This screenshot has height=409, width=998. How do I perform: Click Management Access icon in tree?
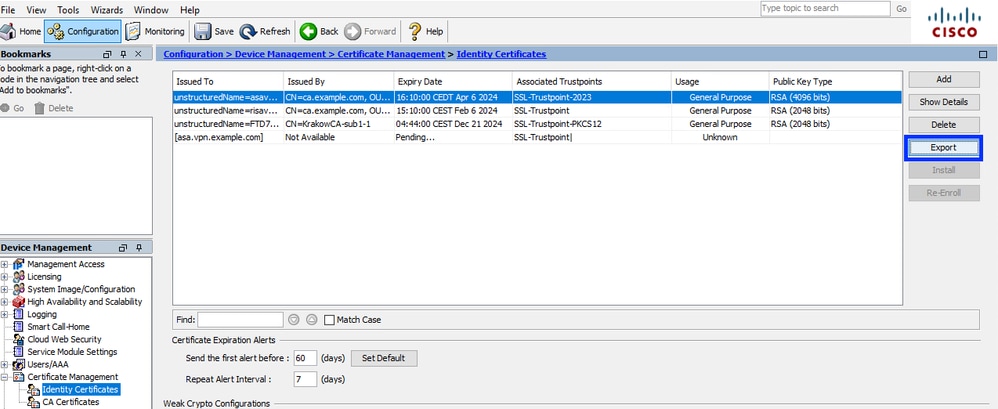pyautogui.click(x=18, y=264)
